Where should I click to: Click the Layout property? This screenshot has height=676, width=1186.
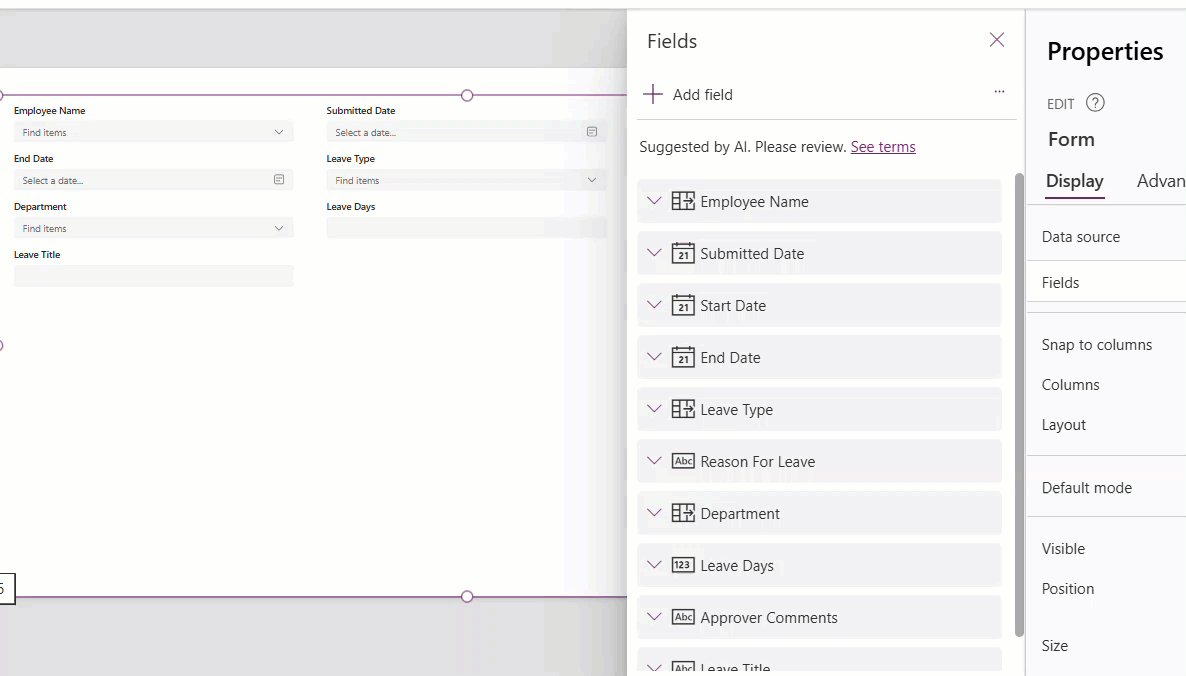(1063, 425)
